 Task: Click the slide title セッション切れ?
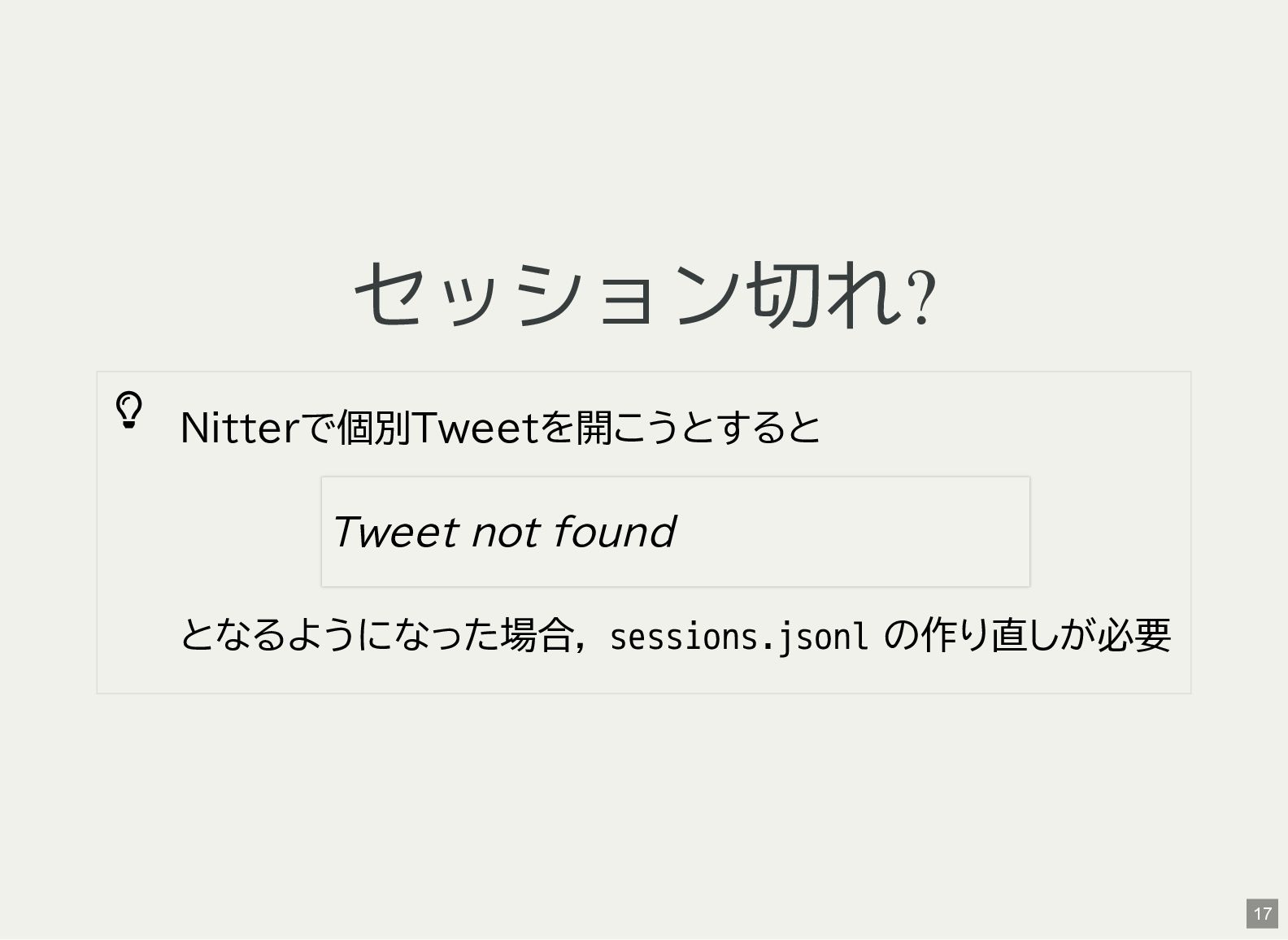[x=645, y=294]
